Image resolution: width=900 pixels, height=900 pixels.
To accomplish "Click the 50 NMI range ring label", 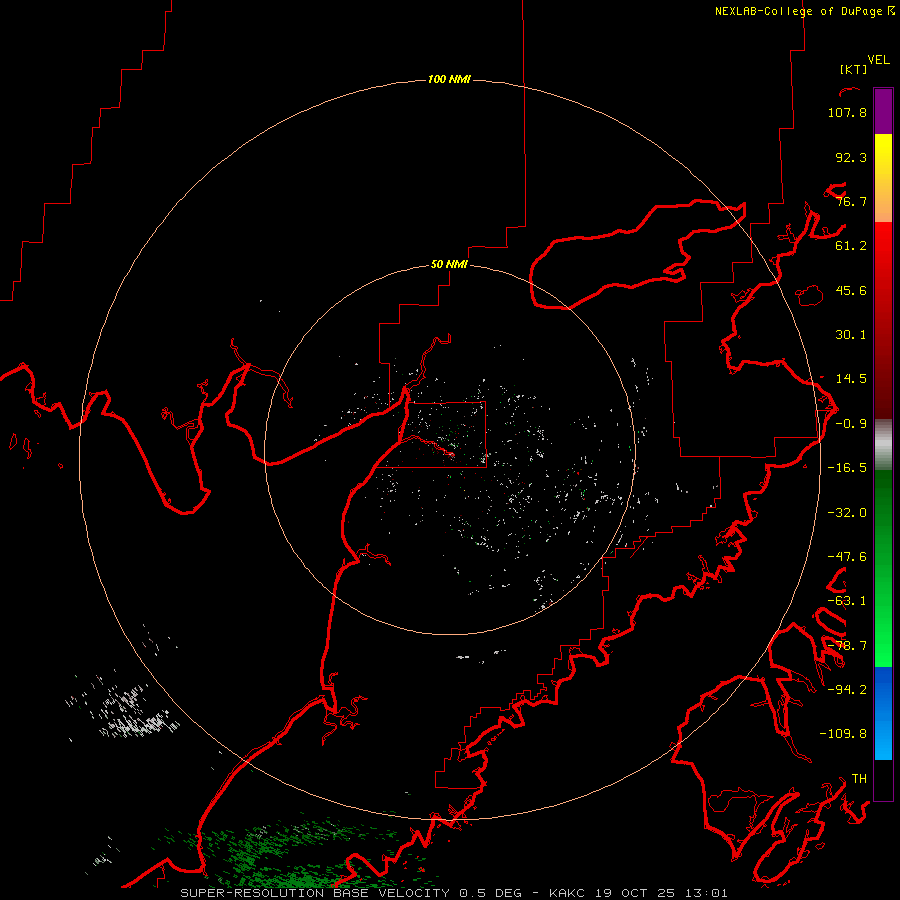I will click(x=449, y=264).
